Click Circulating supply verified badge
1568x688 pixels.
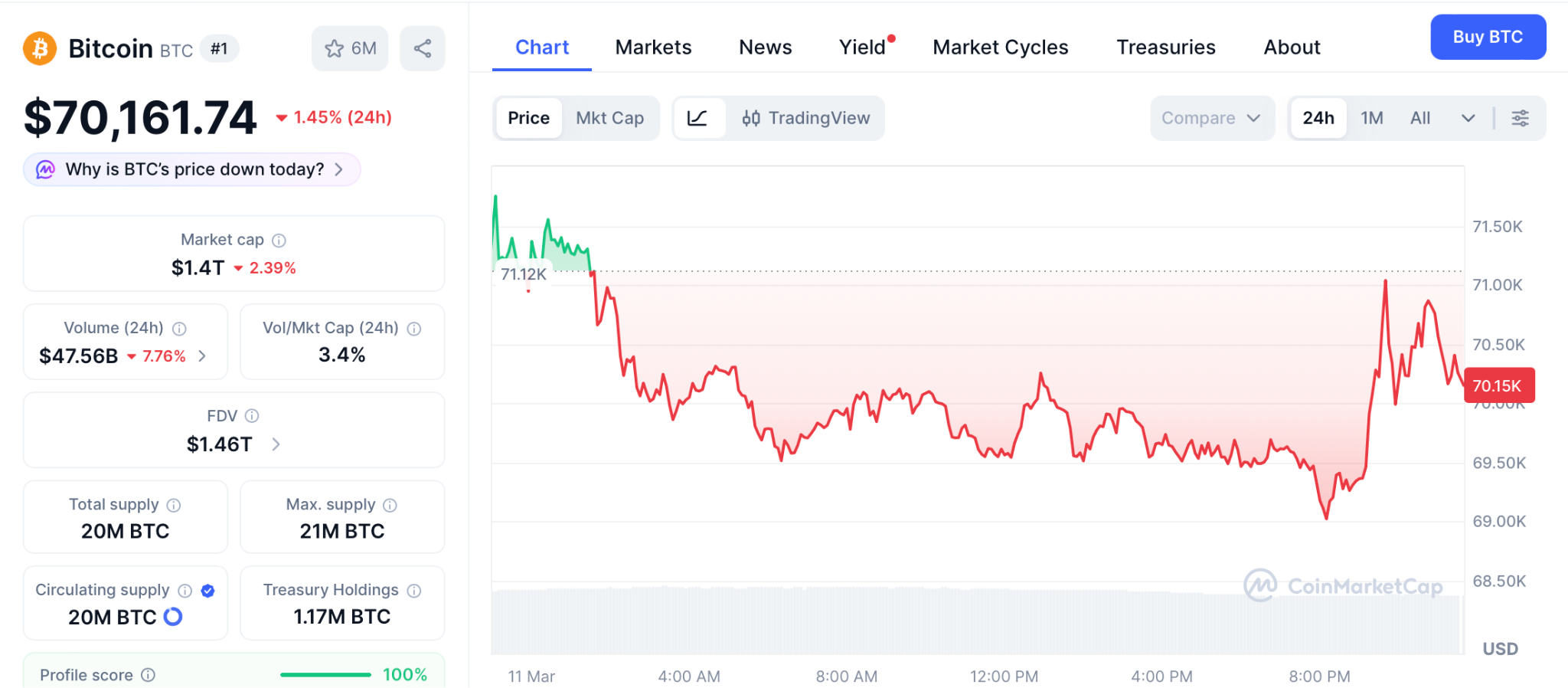[x=207, y=591]
